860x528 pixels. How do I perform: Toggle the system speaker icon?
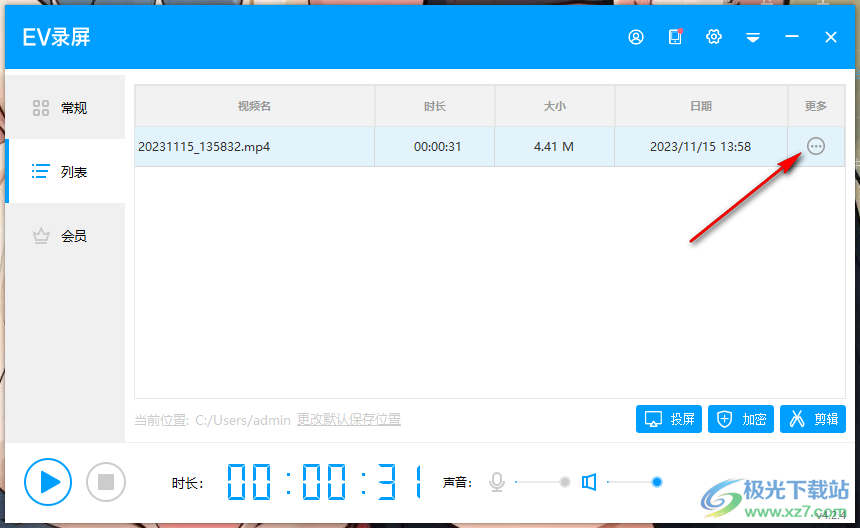(x=589, y=482)
